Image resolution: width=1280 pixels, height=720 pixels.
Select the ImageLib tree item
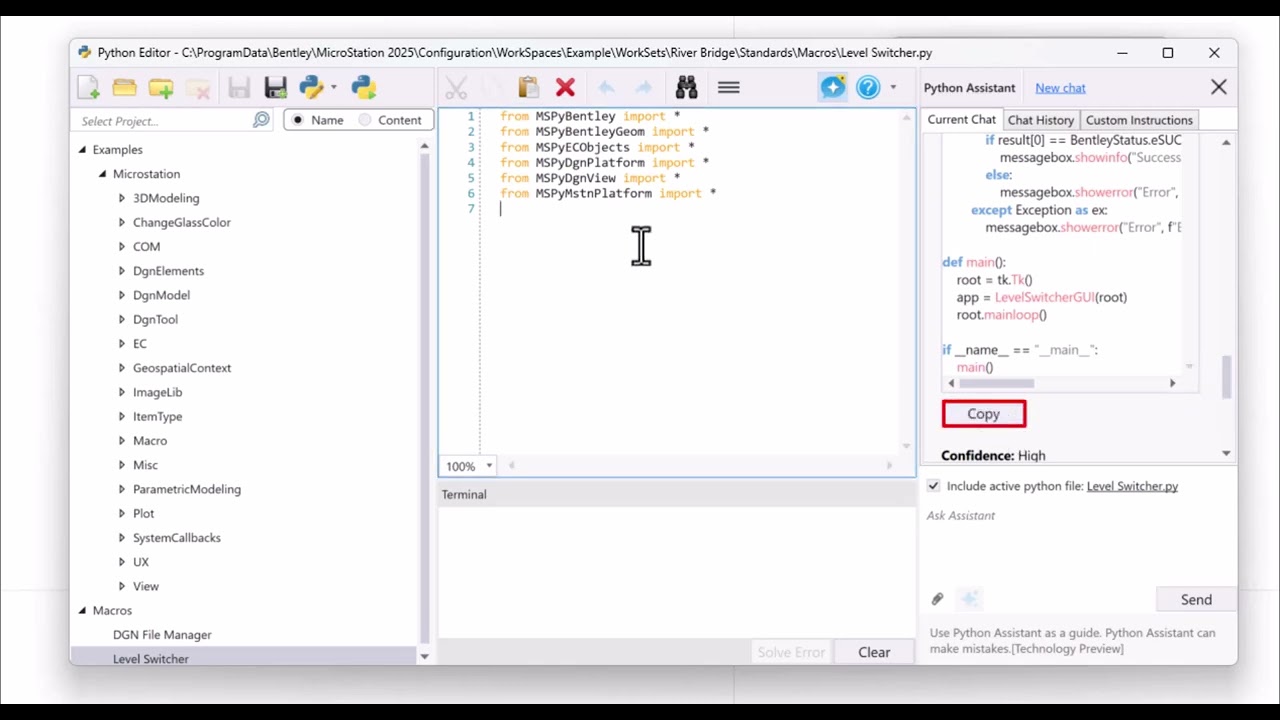(157, 392)
